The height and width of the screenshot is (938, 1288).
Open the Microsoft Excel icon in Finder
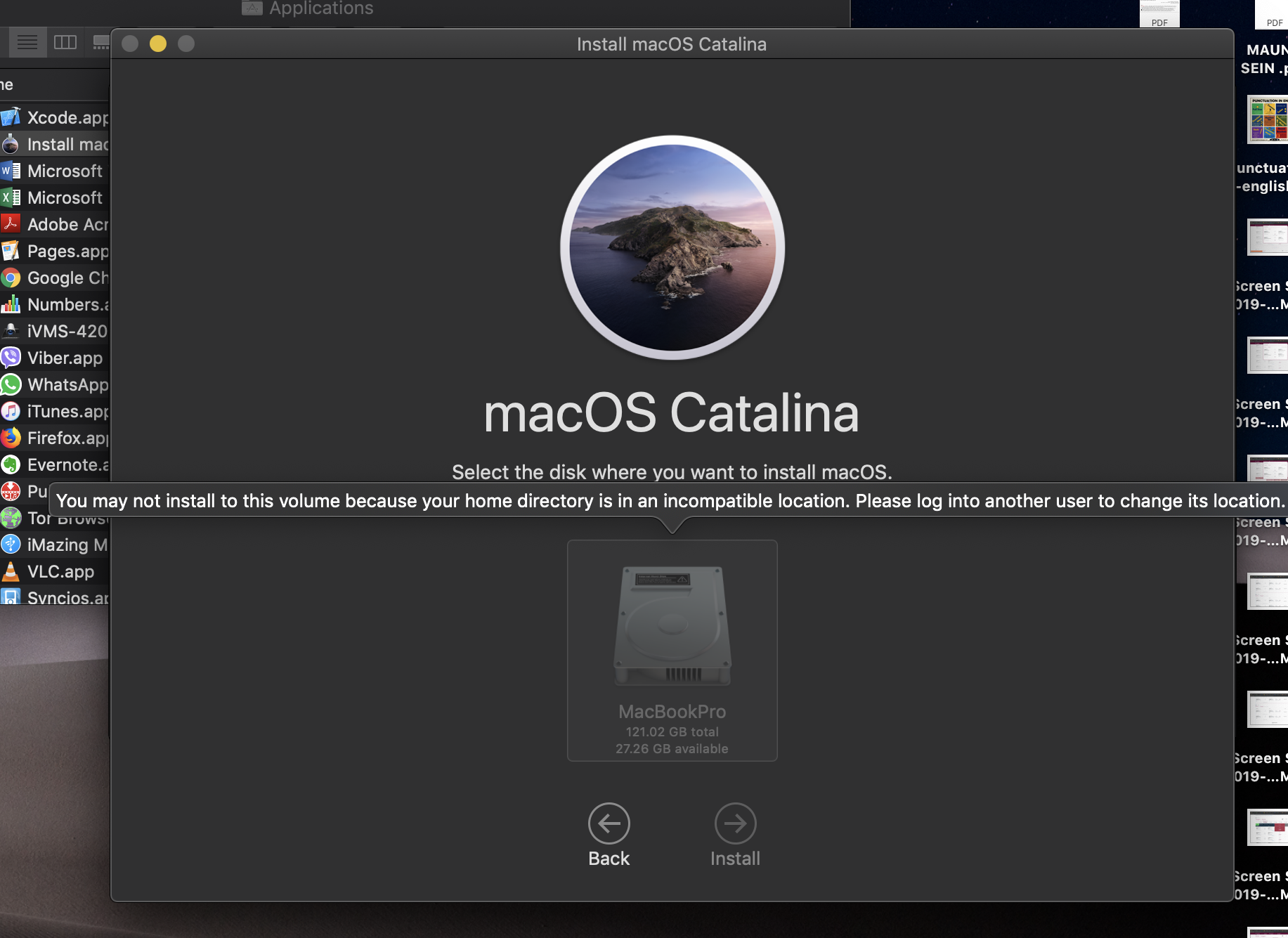pyautogui.click(x=11, y=197)
